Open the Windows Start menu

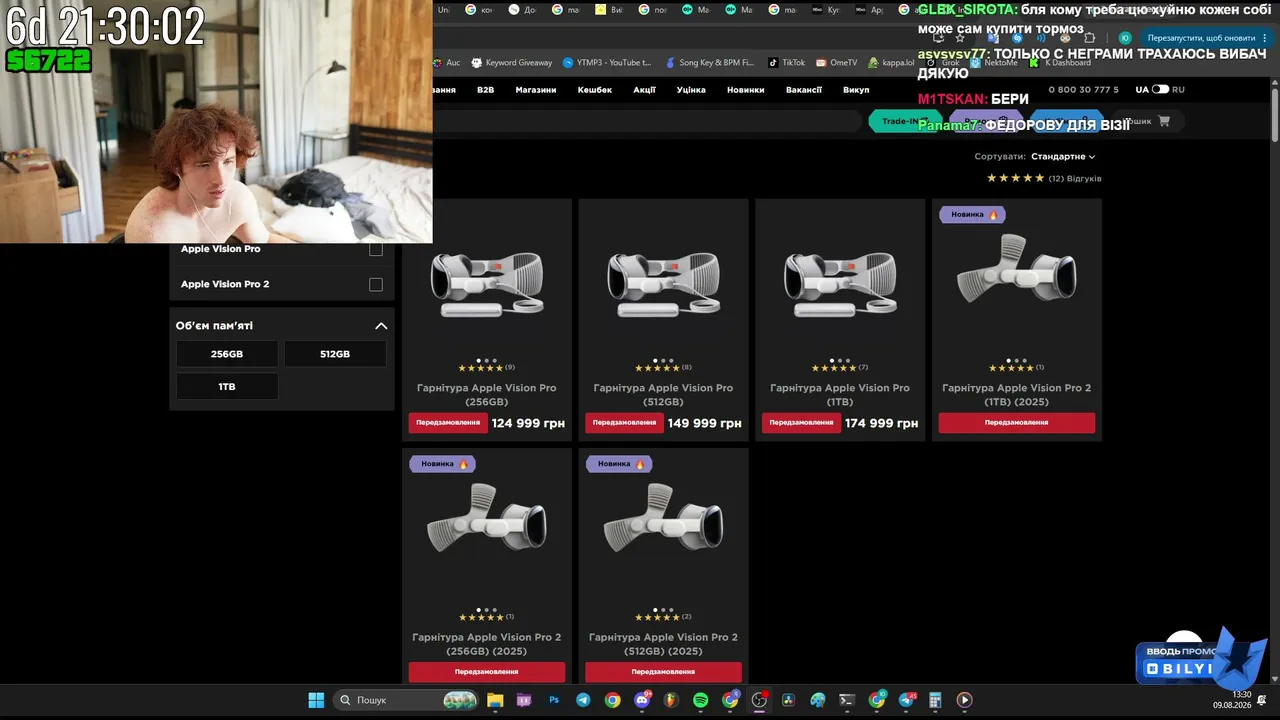(316, 700)
